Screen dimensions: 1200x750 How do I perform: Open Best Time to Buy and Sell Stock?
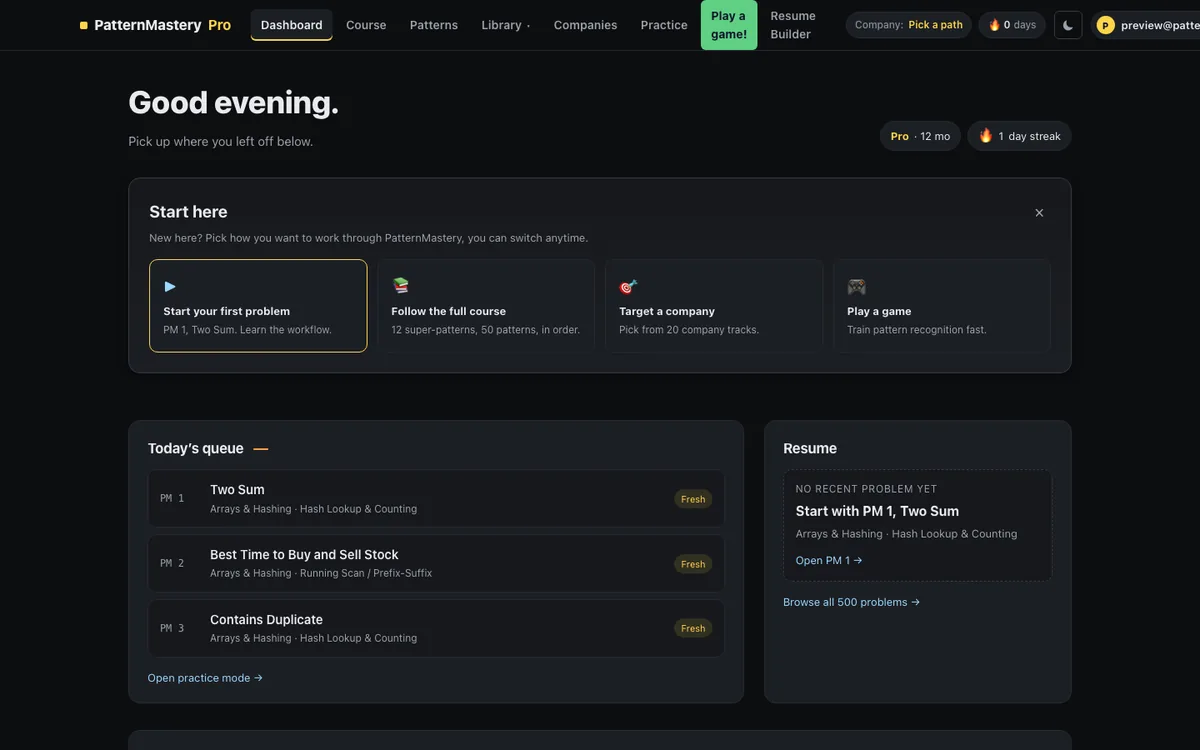pyautogui.click(x=436, y=563)
